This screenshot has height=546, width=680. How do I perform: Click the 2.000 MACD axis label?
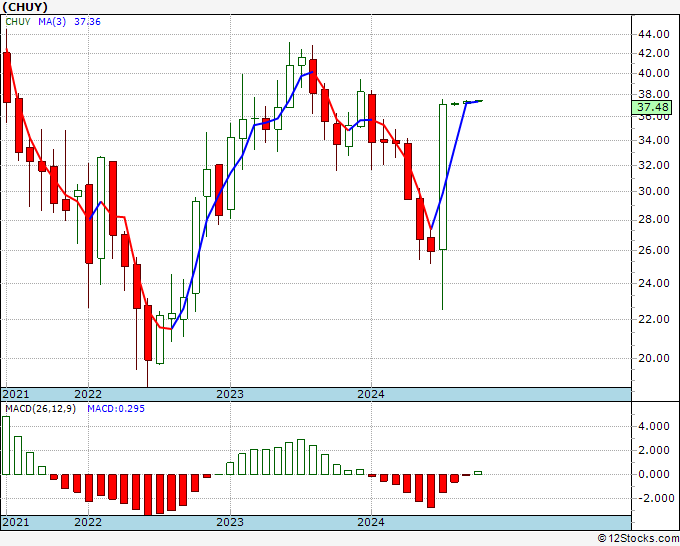pyautogui.click(x=654, y=451)
